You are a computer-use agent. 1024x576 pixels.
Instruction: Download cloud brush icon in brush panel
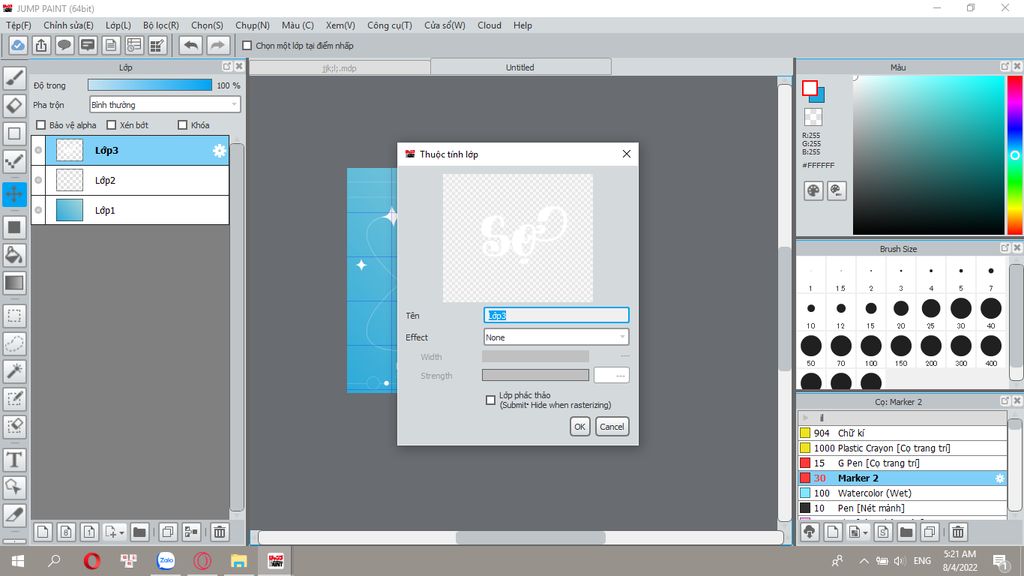pos(810,532)
